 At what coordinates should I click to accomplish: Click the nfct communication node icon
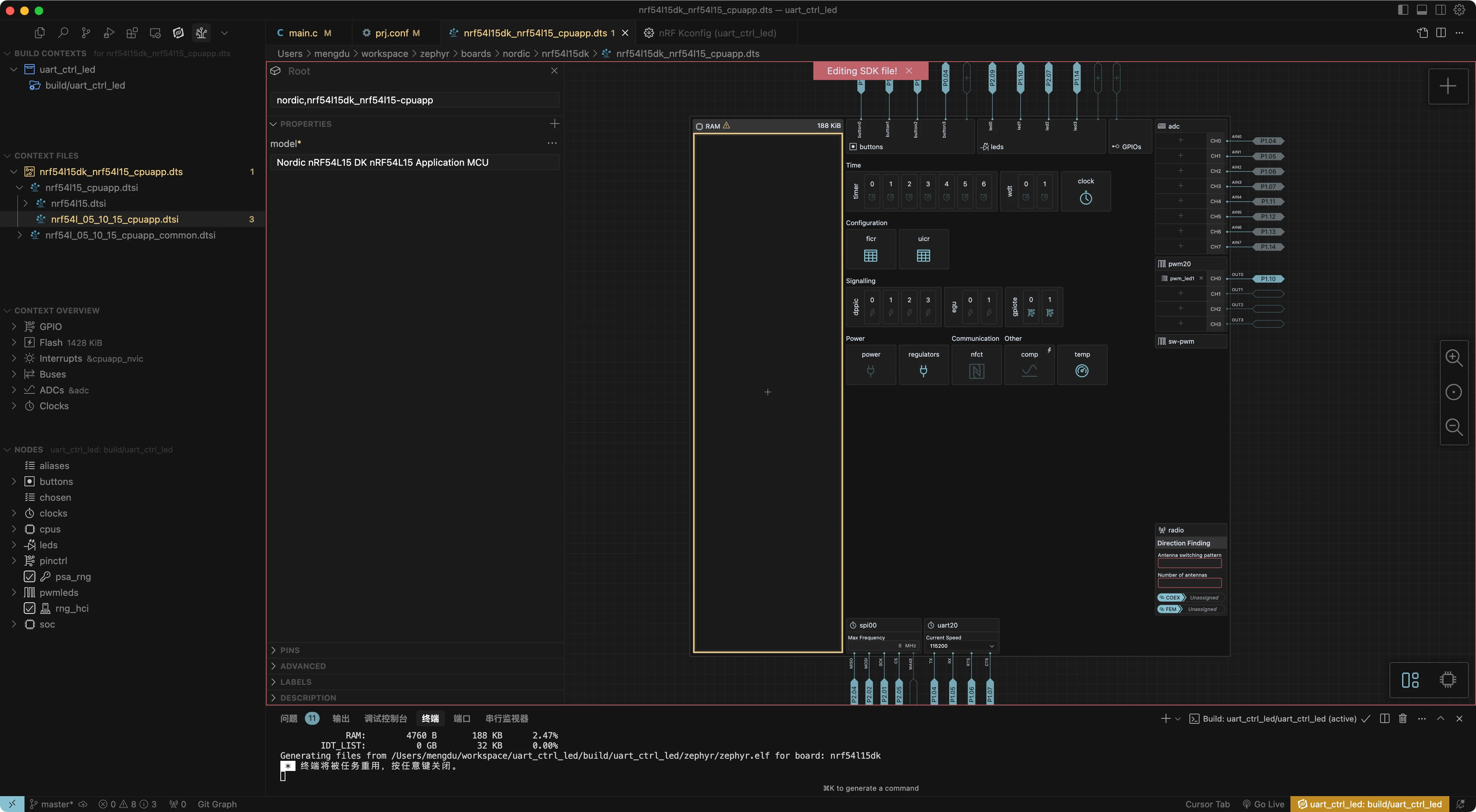coord(976,371)
